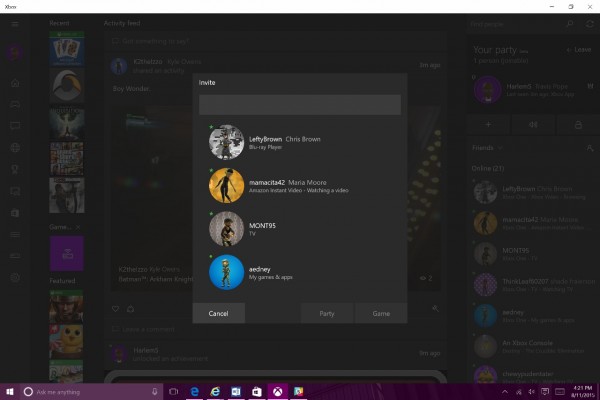This screenshot has width=600, height=400.
Task: Expand the Friends dropdown
Action: [x=487, y=148]
